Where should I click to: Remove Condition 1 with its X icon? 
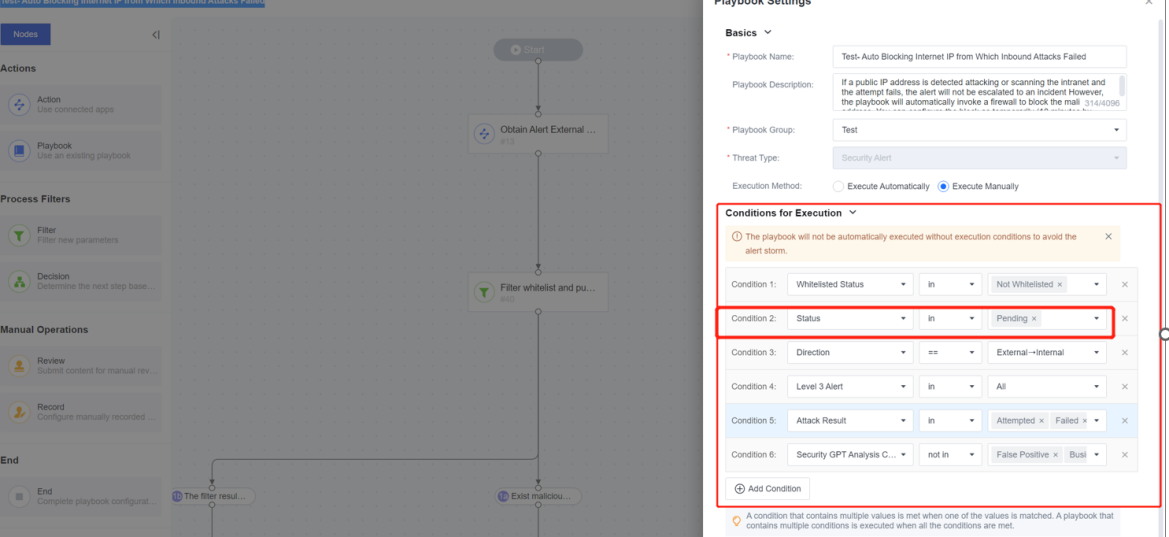(1125, 284)
